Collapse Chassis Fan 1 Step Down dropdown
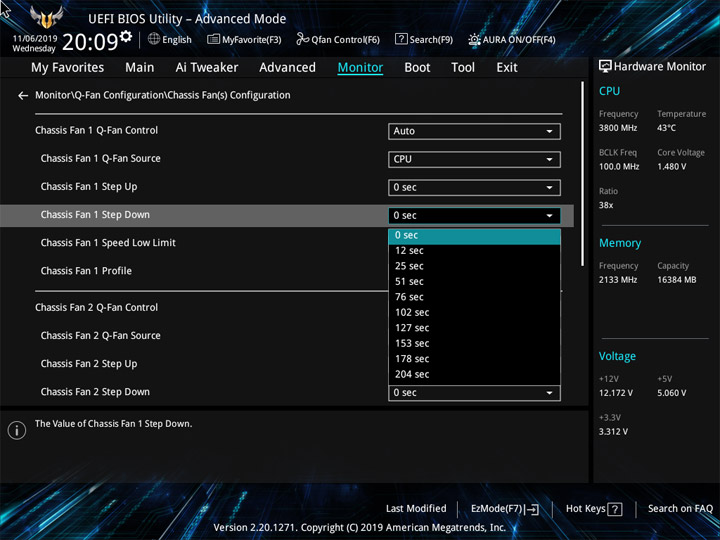 point(474,215)
